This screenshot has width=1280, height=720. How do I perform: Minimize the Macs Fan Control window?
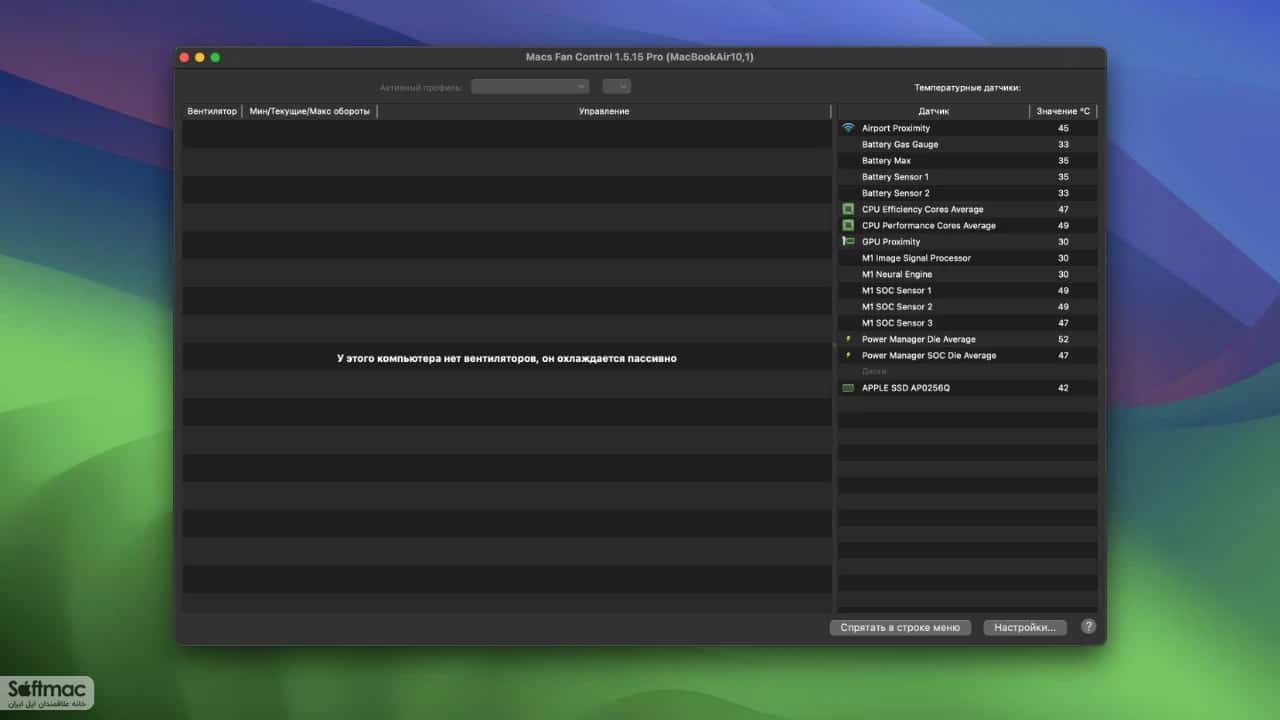tap(200, 57)
